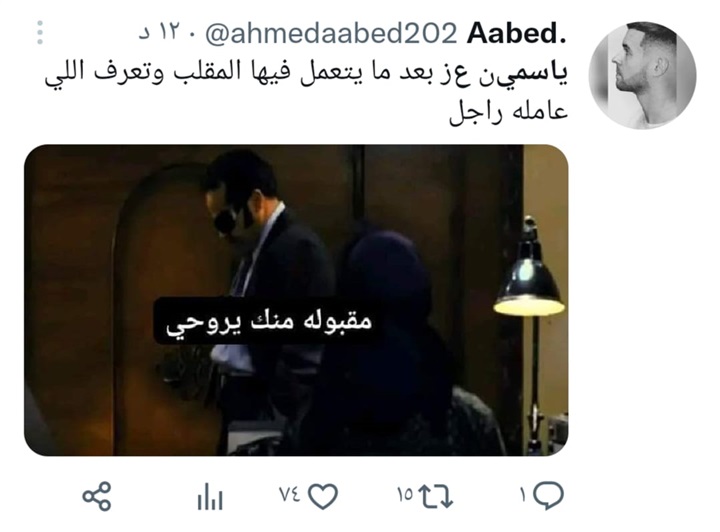
Task: Click the first line of tweet text
Action: [306, 73]
